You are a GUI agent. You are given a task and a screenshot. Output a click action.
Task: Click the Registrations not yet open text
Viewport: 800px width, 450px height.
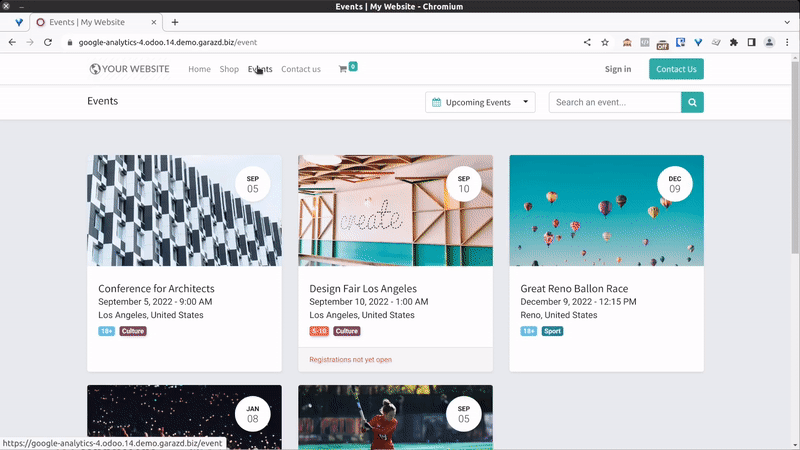point(351,360)
